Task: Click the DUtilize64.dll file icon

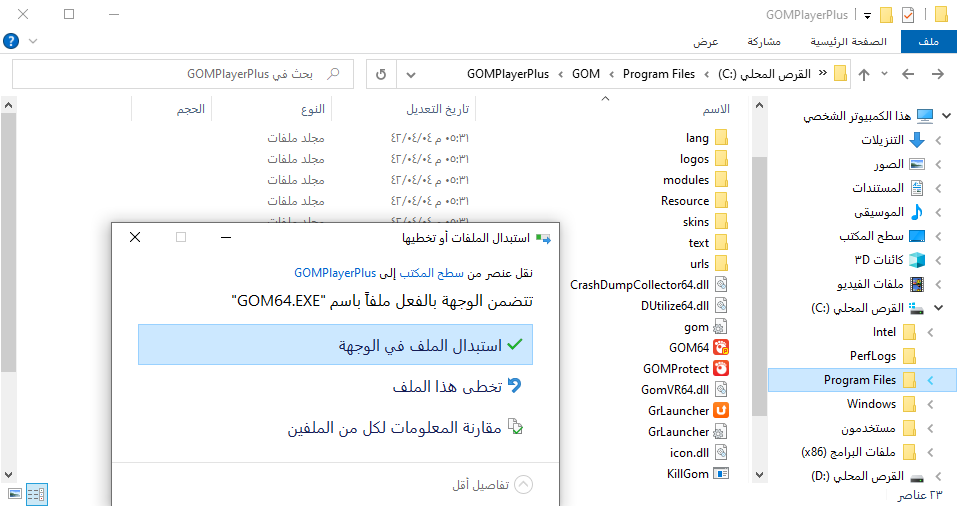Action: [x=721, y=306]
